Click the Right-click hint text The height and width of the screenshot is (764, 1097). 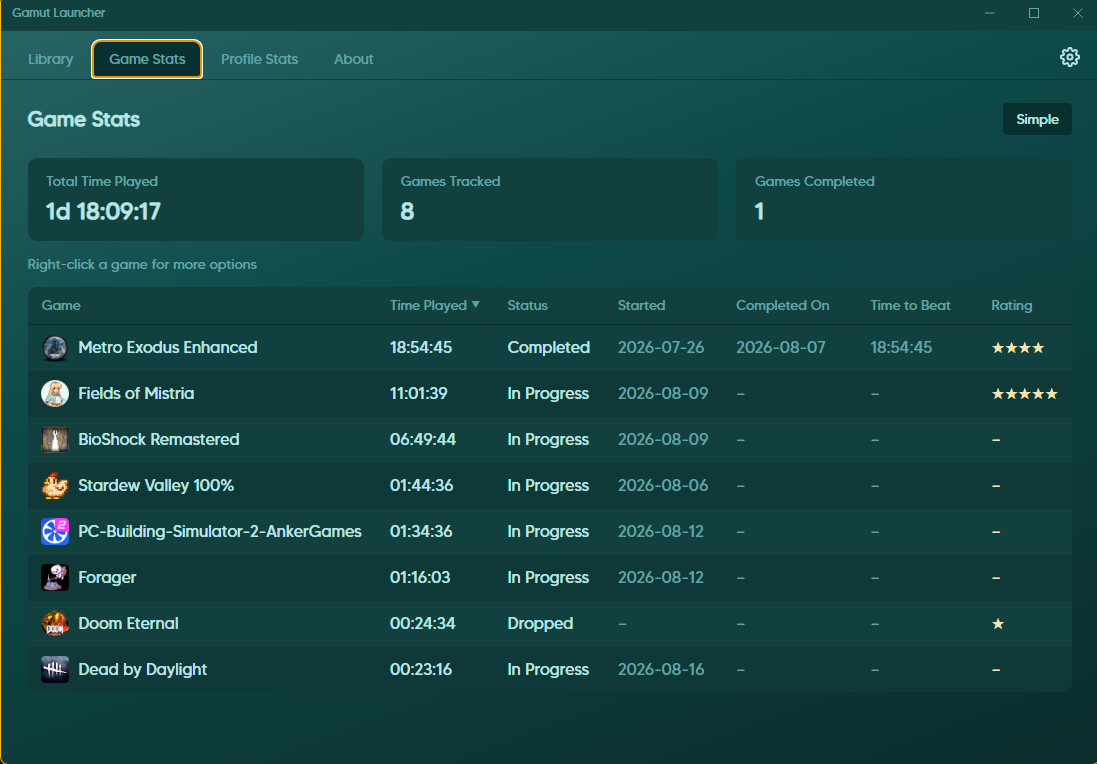click(142, 264)
